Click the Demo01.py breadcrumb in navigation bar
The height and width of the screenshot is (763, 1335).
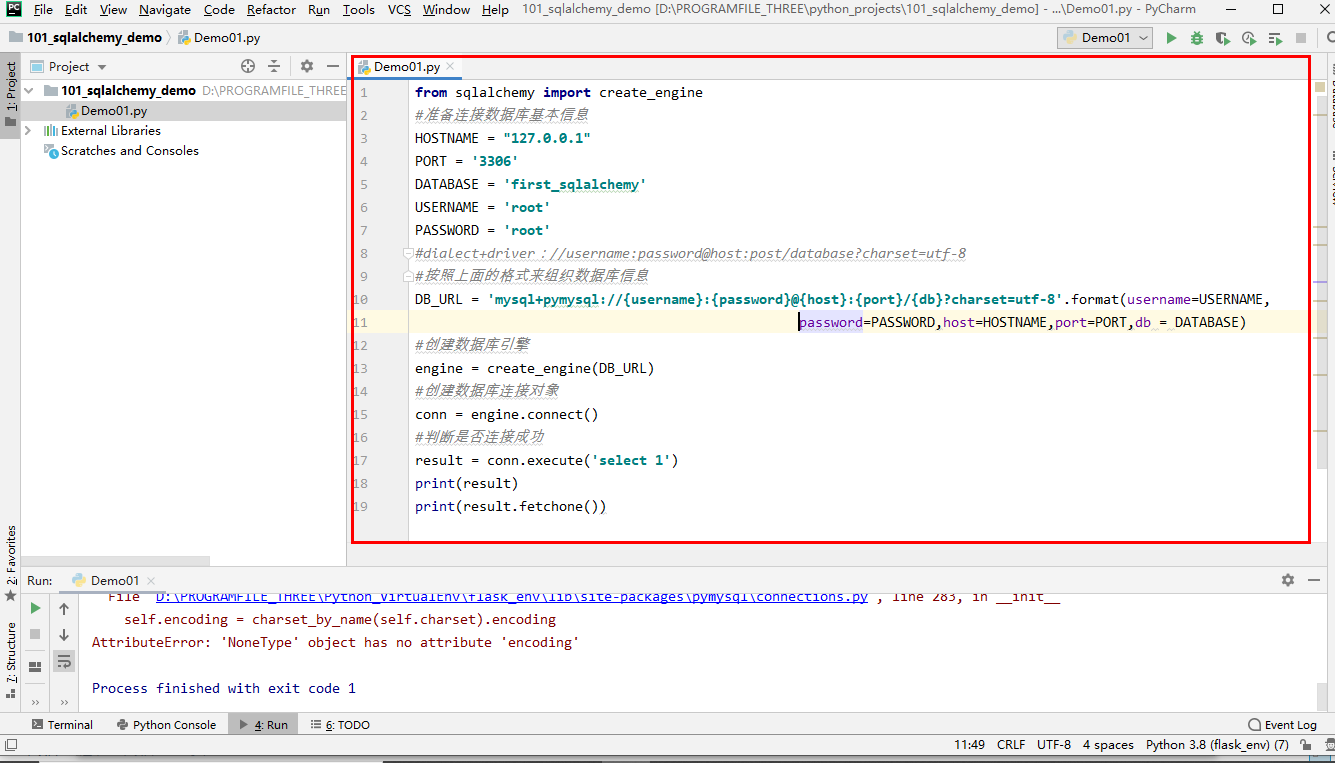[219, 38]
